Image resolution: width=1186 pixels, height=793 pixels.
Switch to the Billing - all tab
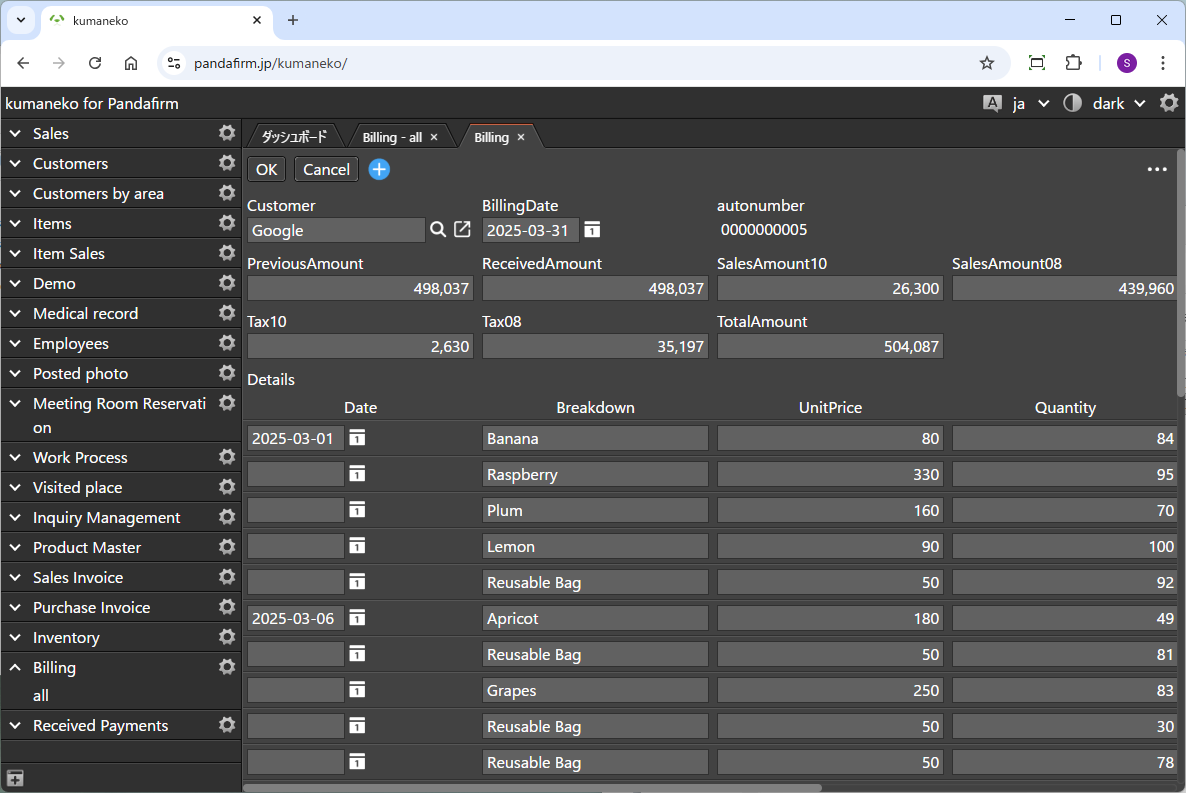(392, 137)
